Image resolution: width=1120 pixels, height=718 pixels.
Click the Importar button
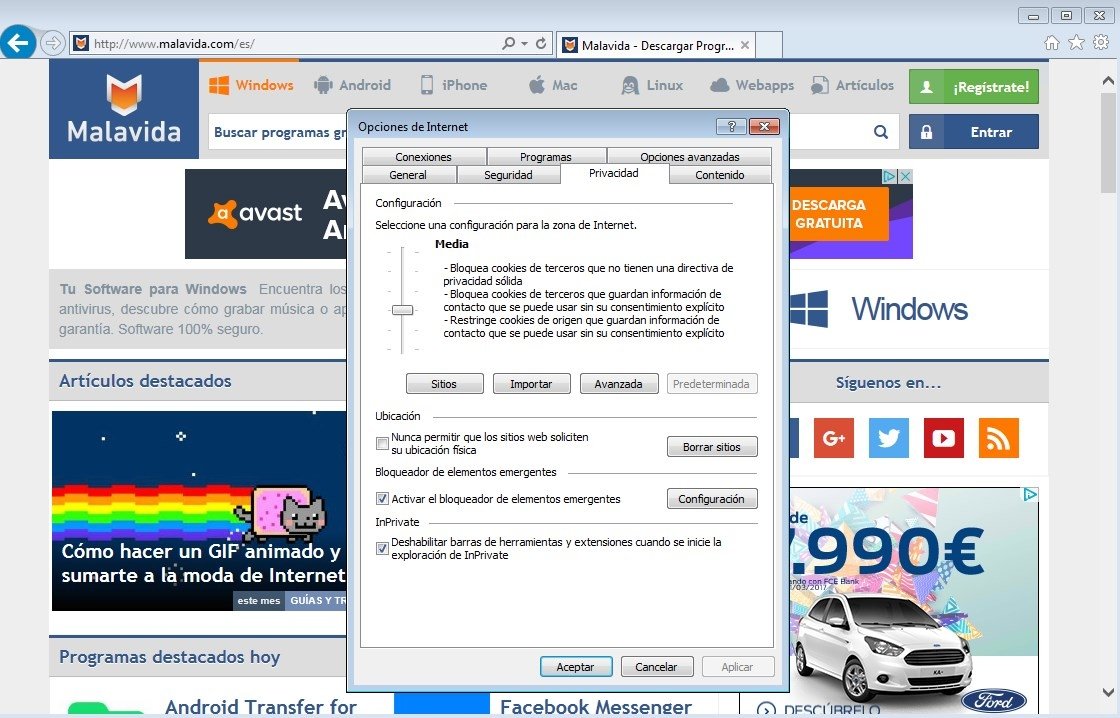[531, 384]
